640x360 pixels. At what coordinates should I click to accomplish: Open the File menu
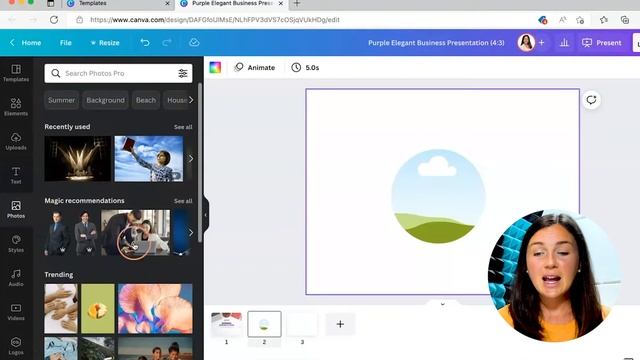[x=66, y=42]
